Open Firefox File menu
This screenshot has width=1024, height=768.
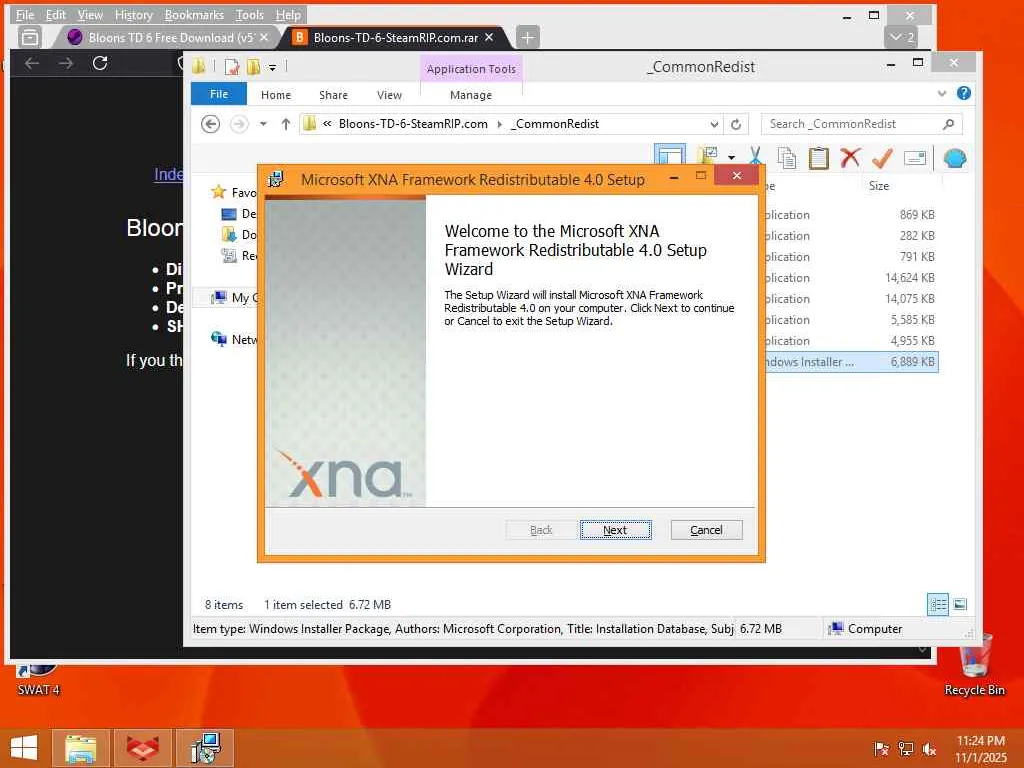pos(25,14)
